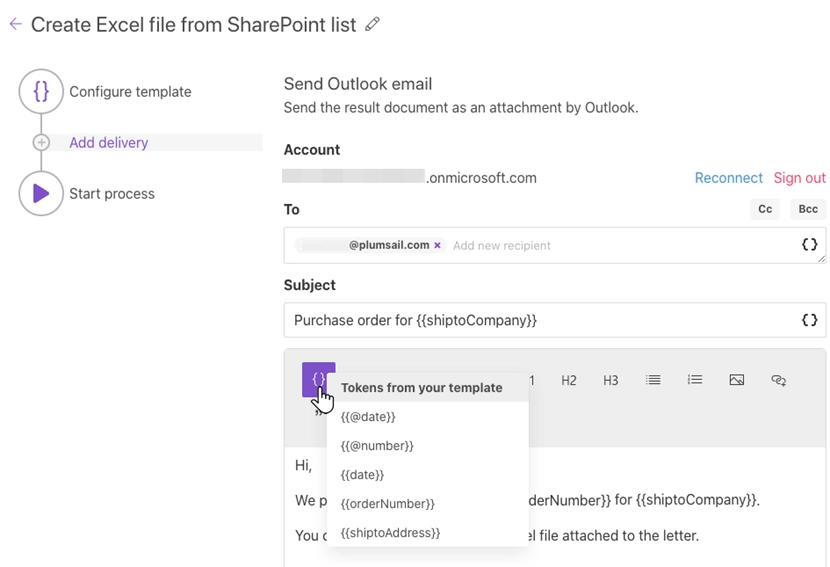The height and width of the screenshot is (567, 830).
Task: Click the purple token braces button in the editor toolbar
Action: point(318,380)
